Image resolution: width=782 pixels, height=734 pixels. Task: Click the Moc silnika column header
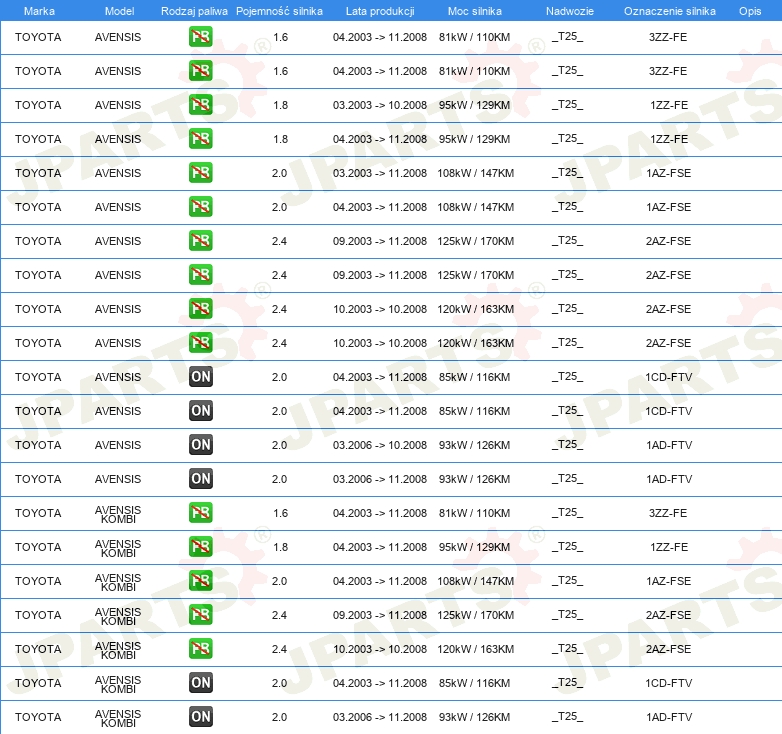pos(475,11)
